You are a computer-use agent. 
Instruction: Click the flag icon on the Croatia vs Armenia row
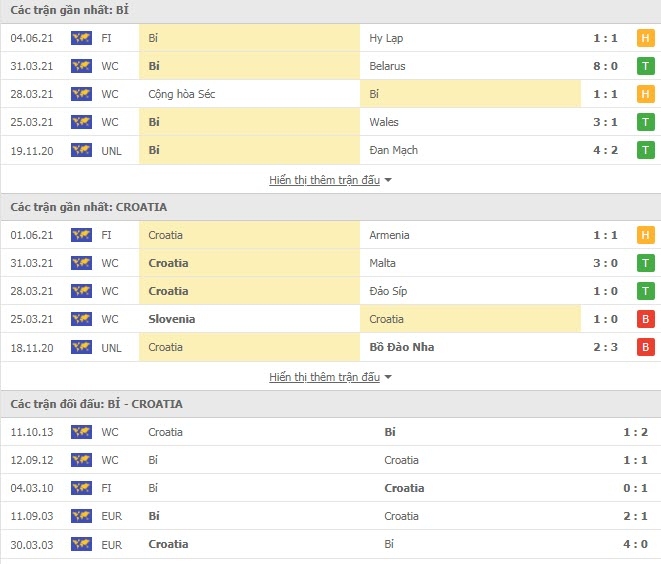click(81, 235)
